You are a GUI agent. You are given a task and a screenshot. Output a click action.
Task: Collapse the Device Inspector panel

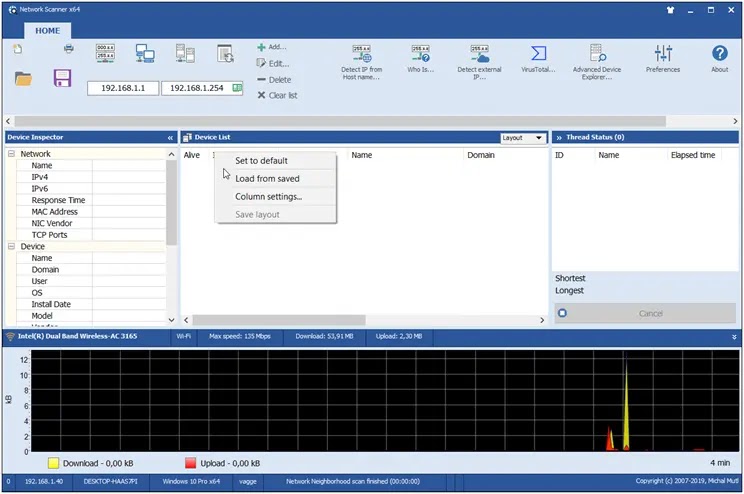pyautogui.click(x=170, y=138)
